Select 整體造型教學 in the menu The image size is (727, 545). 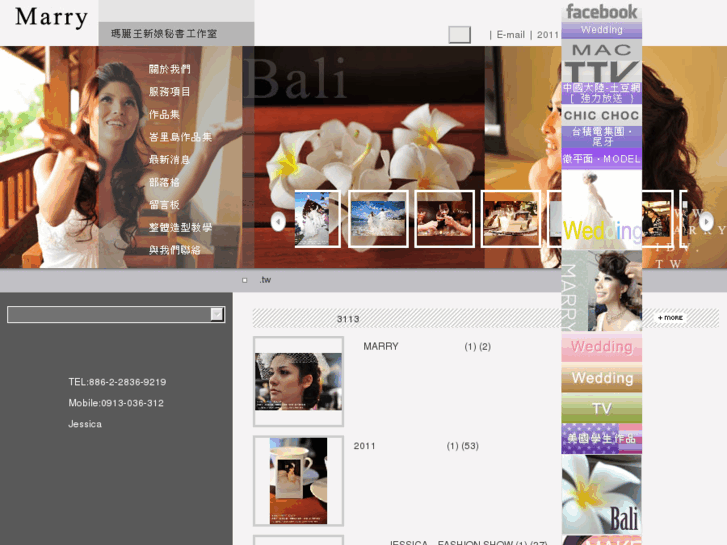pyautogui.click(x=180, y=227)
